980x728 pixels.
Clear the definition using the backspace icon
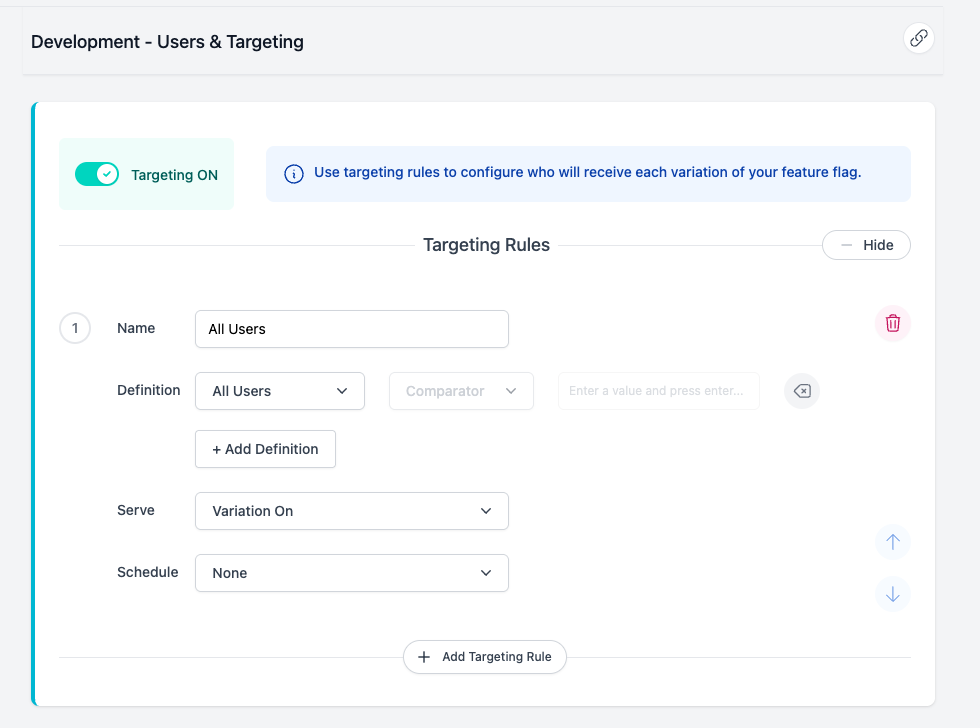click(802, 391)
